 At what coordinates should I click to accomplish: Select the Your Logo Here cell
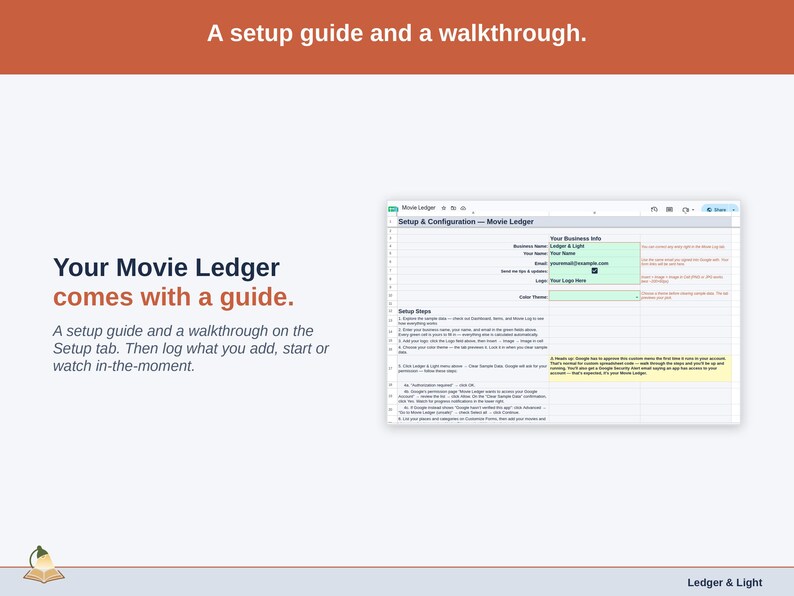click(x=594, y=280)
